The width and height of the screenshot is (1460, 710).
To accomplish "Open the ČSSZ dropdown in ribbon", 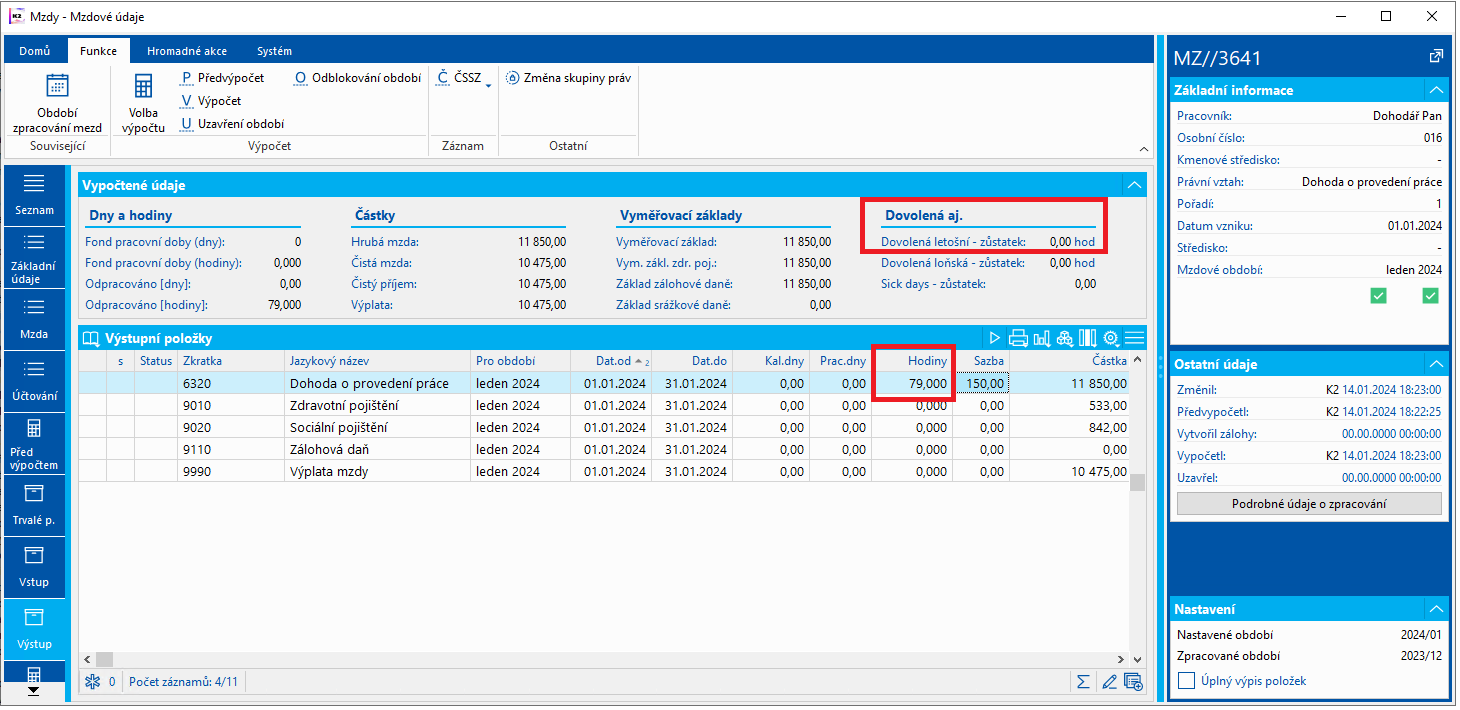I will point(466,78).
